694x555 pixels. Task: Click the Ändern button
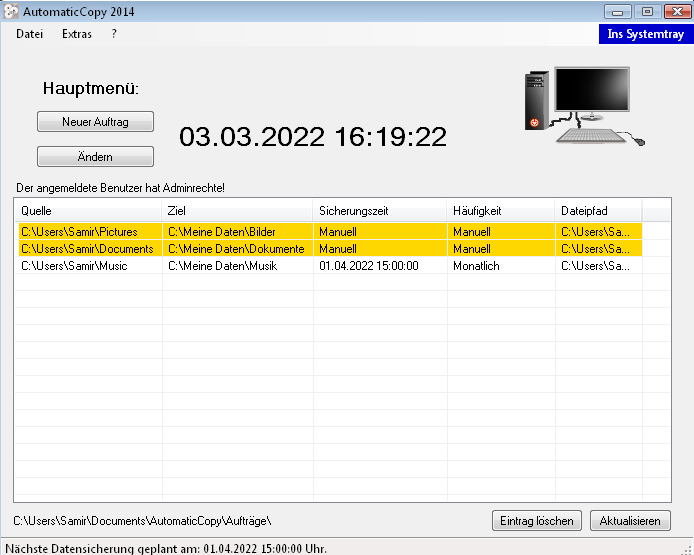tap(95, 157)
